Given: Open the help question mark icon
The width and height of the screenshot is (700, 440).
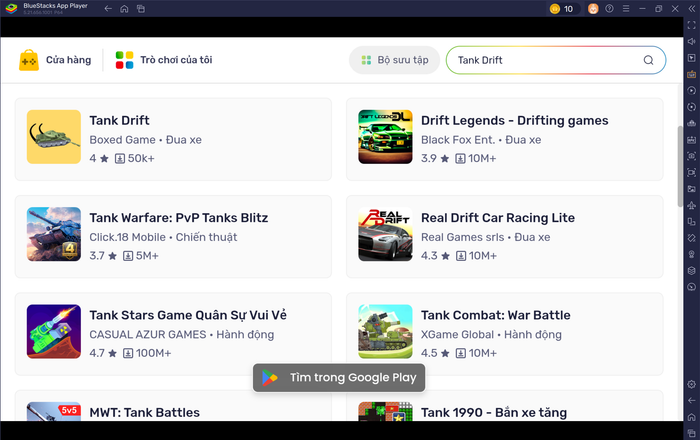Looking at the screenshot, I should pyautogui.click(x=609, y=8).
